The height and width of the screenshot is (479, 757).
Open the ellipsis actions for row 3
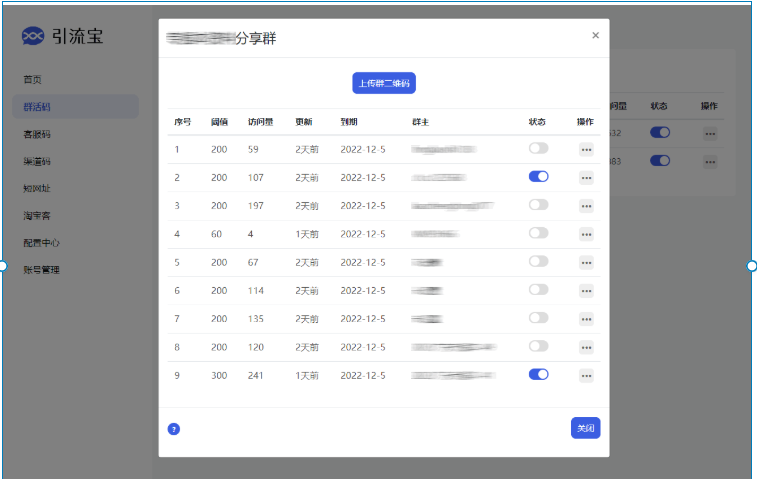pyautogui.click(x=586, y=206)
